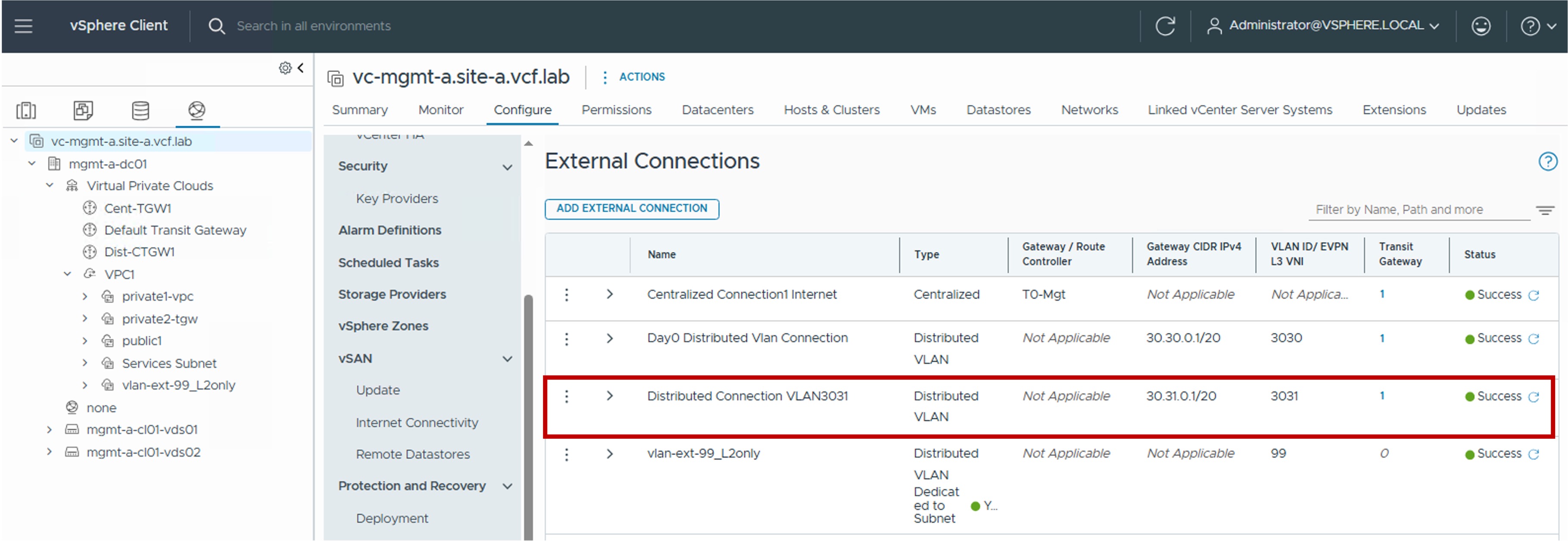Screen dimensions: 1568x541
Task: Open the Summary tab
Action: tap(360, 110)
